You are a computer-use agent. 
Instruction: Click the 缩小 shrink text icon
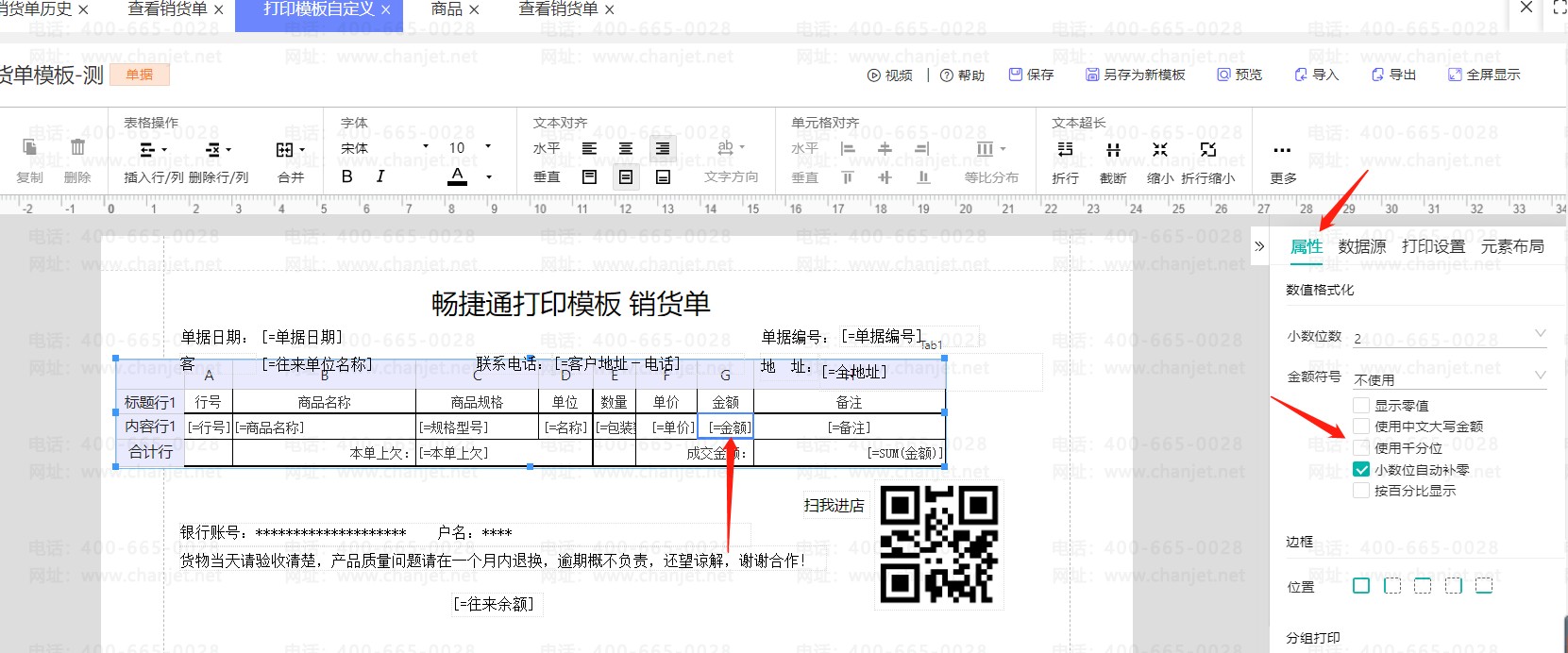1160,150
